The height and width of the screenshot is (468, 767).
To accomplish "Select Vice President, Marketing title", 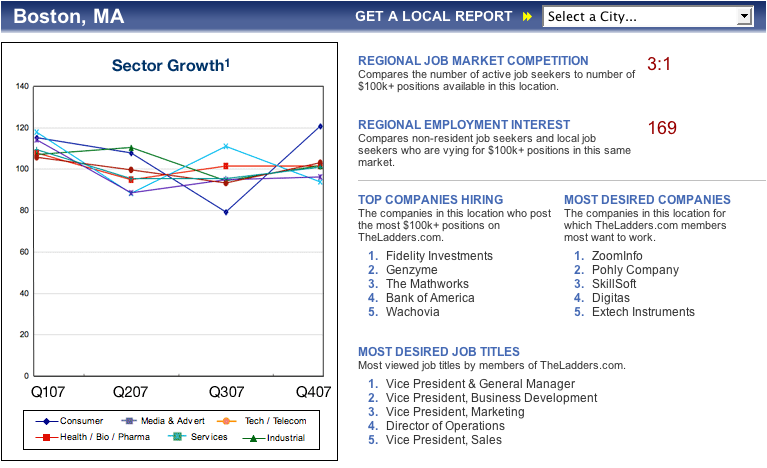I will 455,412.
